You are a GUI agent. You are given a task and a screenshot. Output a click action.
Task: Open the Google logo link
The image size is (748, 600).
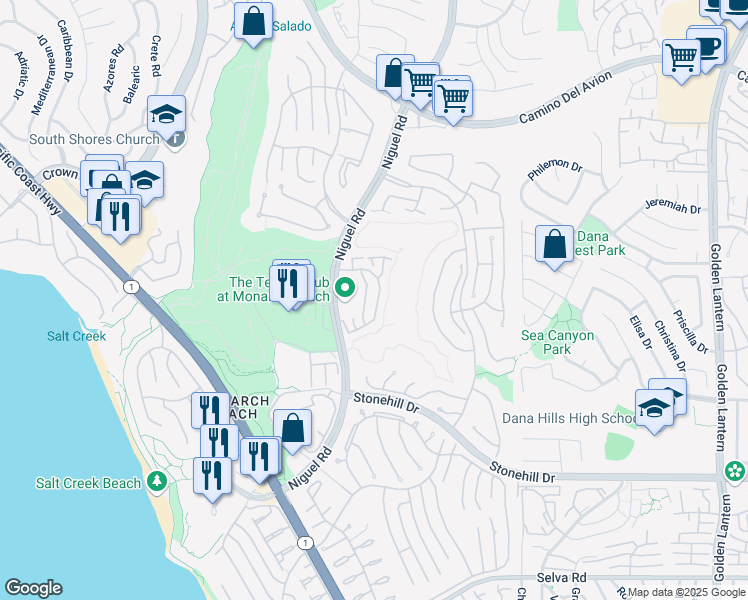pos(34,588)
